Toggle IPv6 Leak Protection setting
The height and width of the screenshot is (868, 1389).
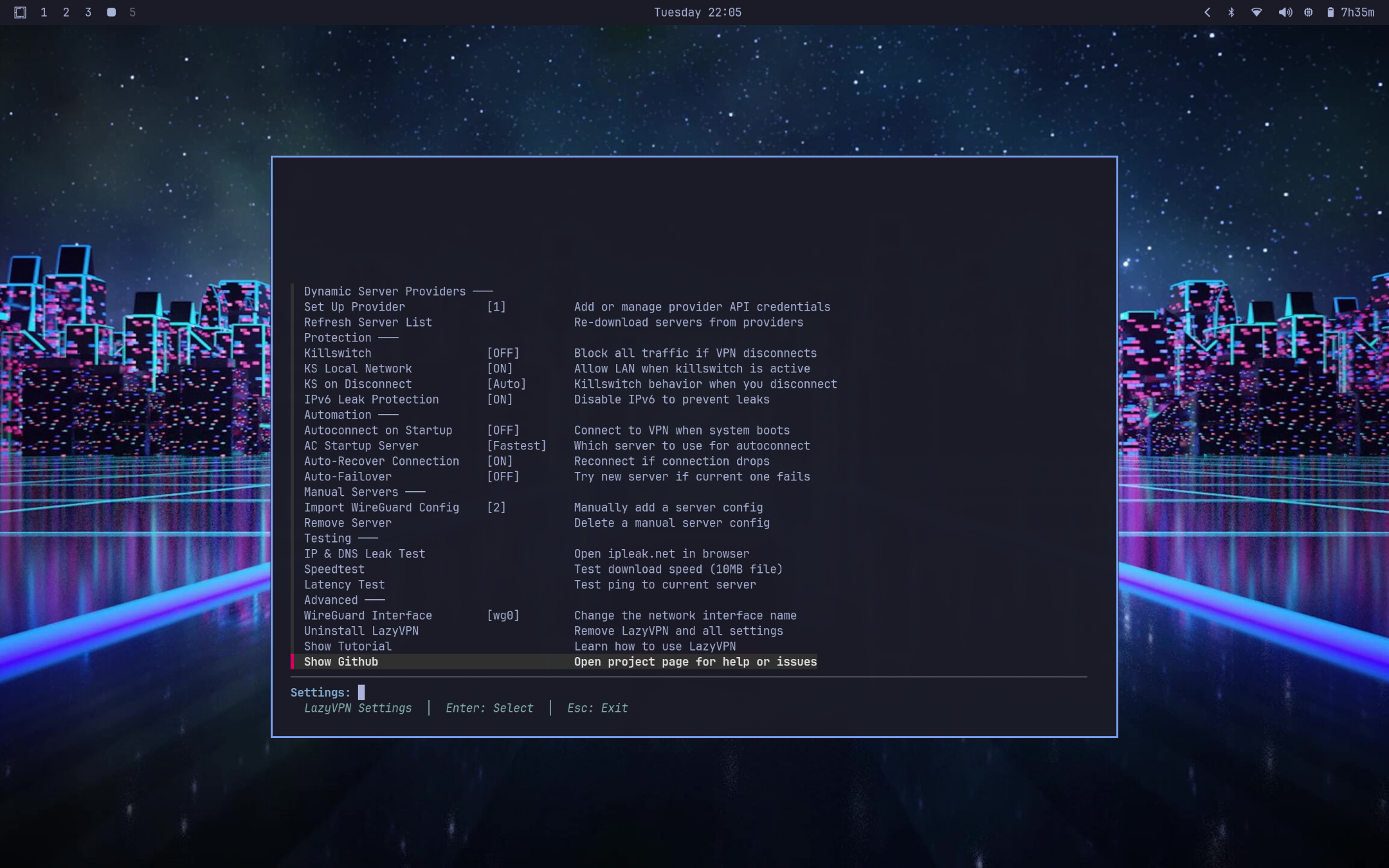click(371, 399)
